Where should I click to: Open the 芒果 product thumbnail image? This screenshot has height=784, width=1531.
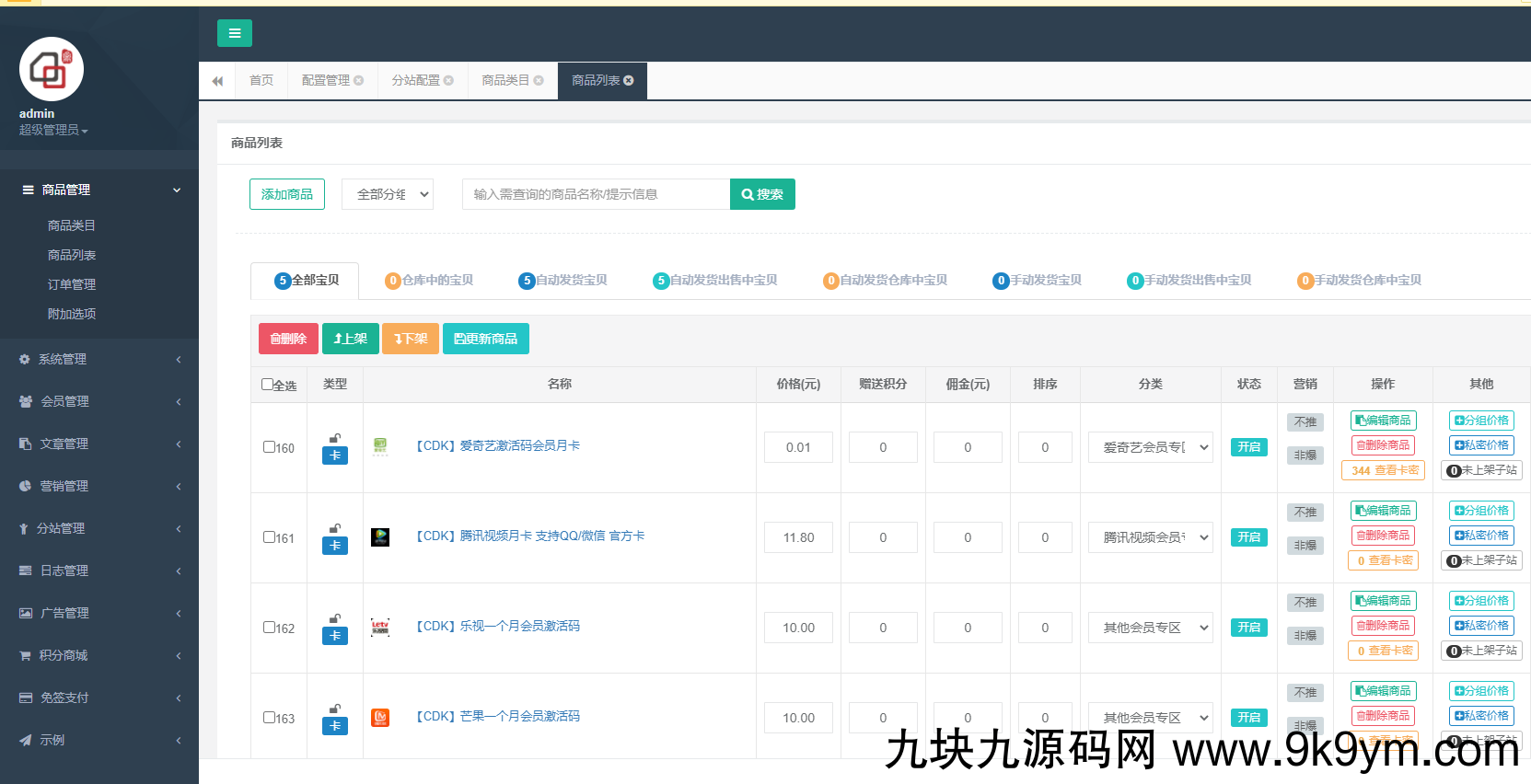pyautogui.click(x=380, y=717)
